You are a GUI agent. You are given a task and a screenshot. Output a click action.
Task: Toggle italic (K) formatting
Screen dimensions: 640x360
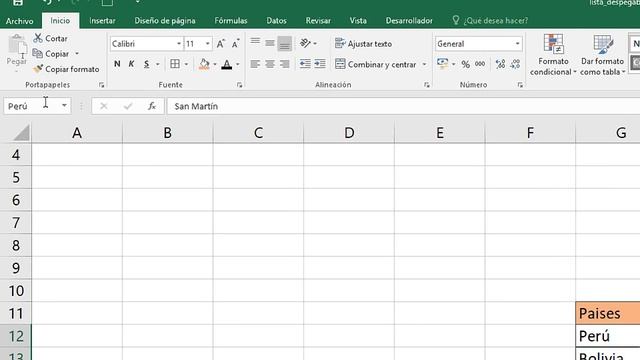pyautogui.click(x=131, y=64)
